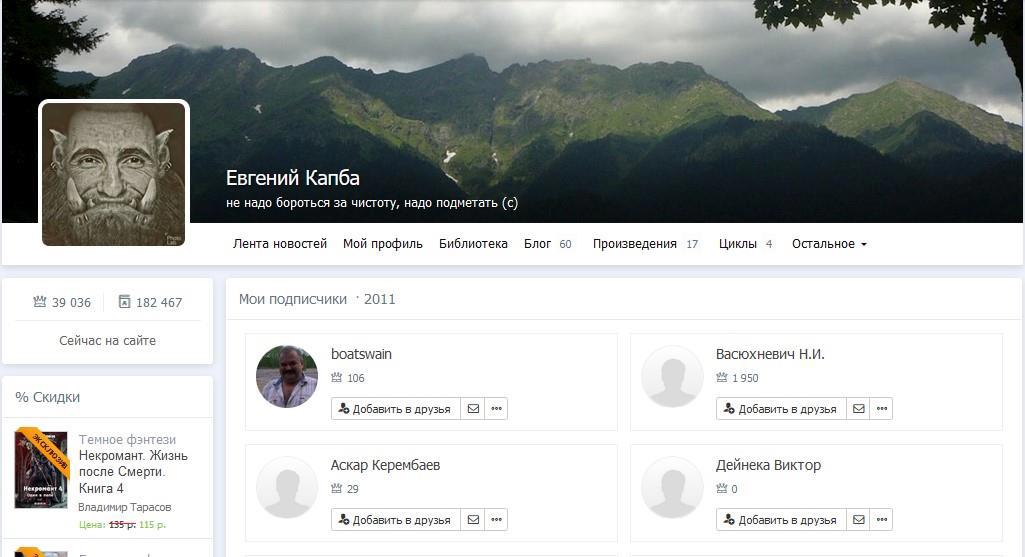Open Аскар Керембаев profile link
Viewport: 1025px width, 557px height.
tap(385, 465)
